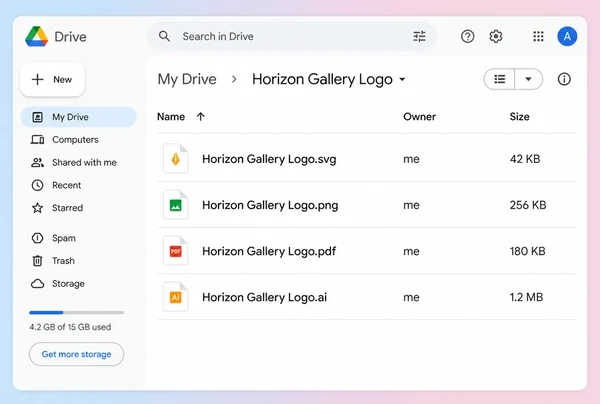Click the Owner column header
Viewport: 600px width, 404px height.
click(x=419, y=117)
